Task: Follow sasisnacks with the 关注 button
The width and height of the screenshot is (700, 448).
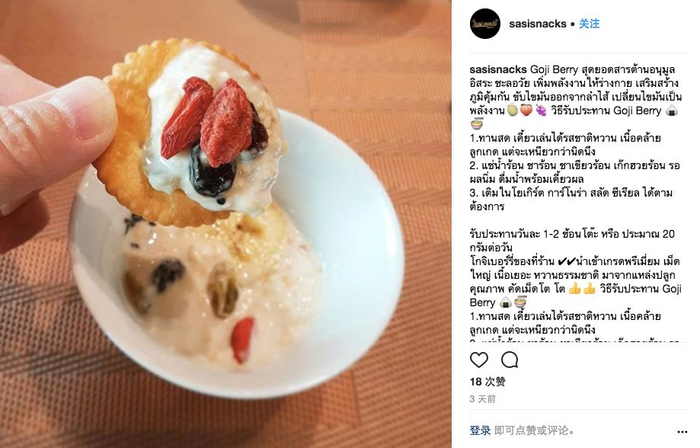Action: coord(589,24)
